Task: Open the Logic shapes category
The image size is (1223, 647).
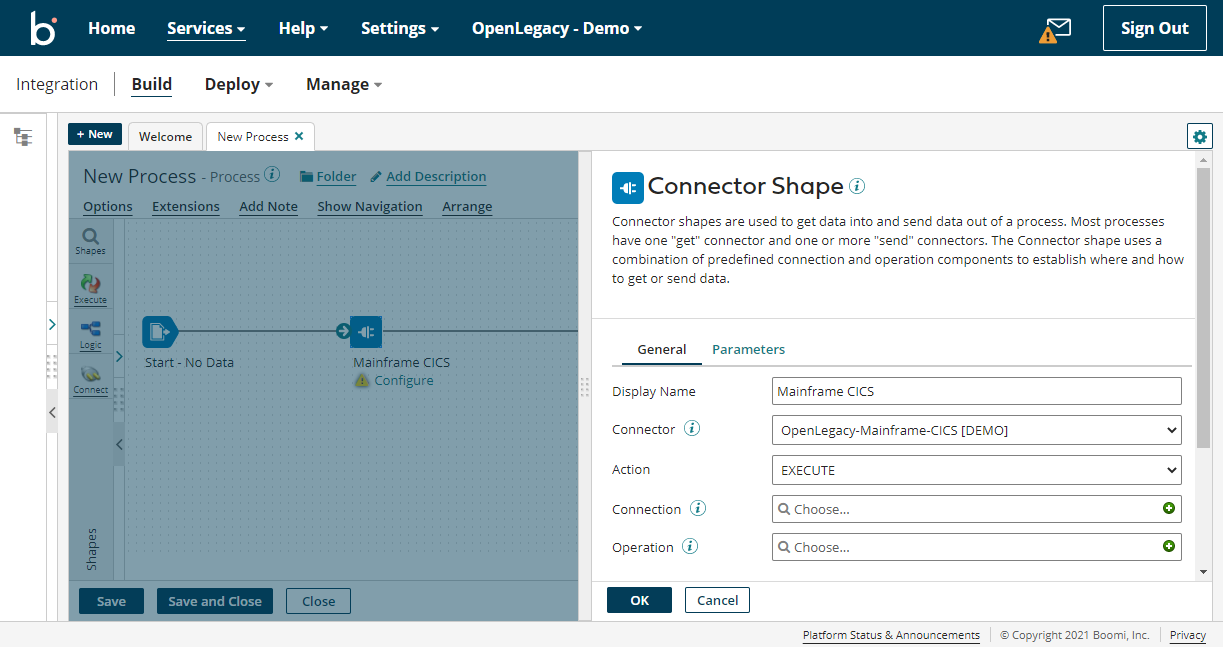Action: point(90,334)
